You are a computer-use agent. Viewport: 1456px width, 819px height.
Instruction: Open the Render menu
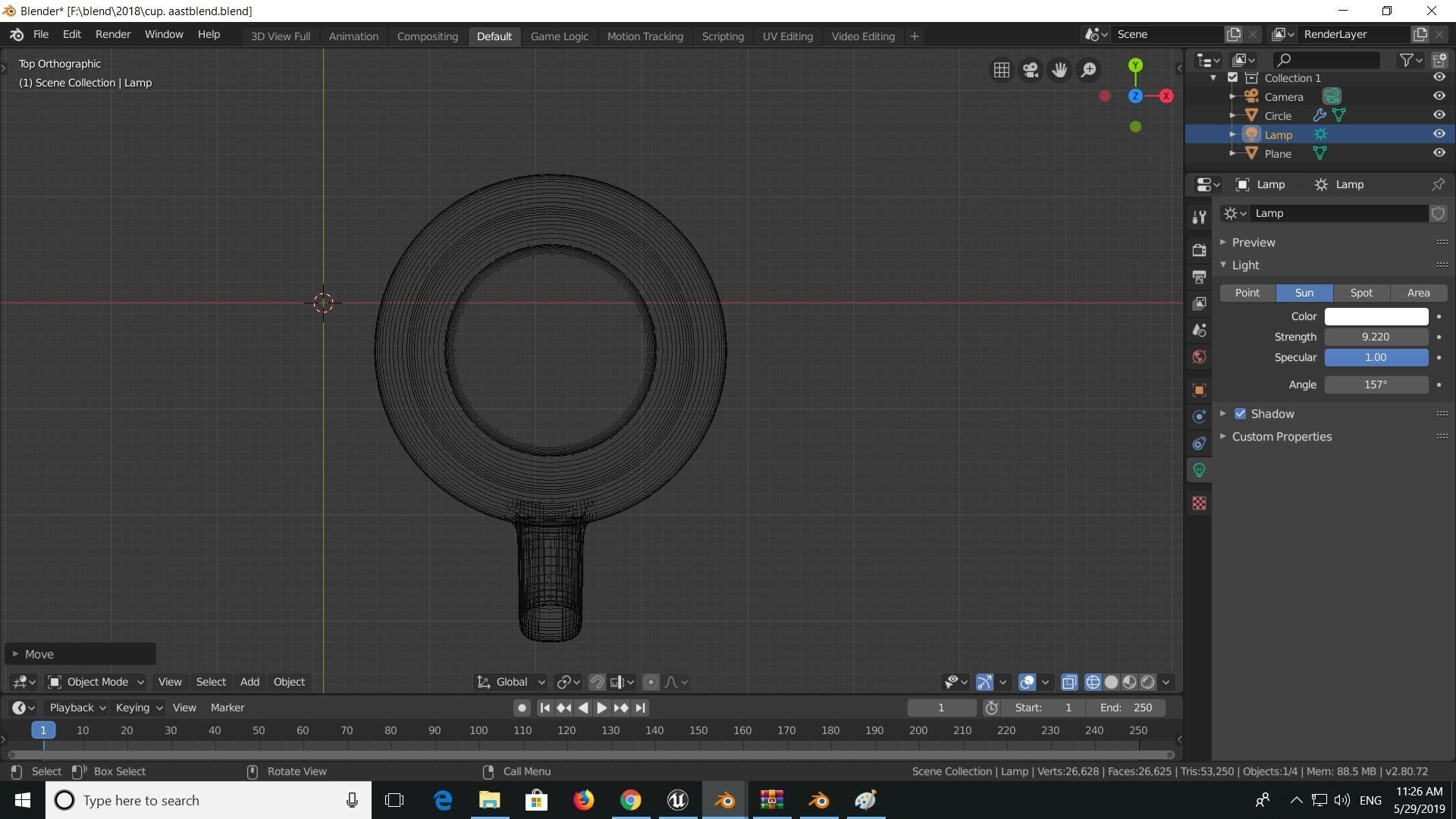pos(112,35)
